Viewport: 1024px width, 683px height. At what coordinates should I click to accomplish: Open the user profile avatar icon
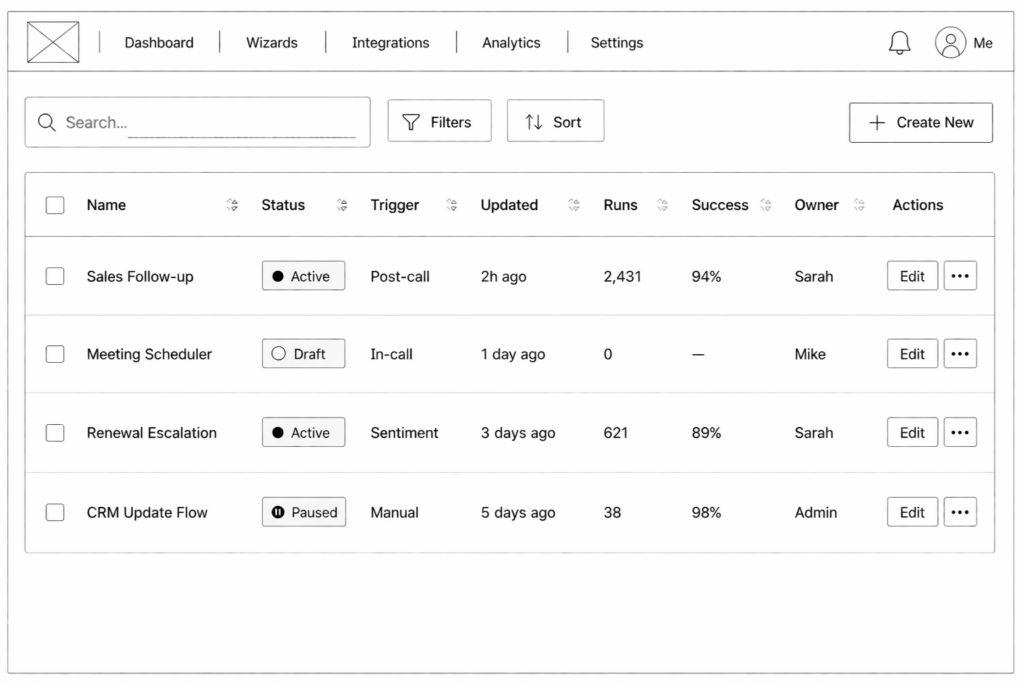[x=950, y=43]
